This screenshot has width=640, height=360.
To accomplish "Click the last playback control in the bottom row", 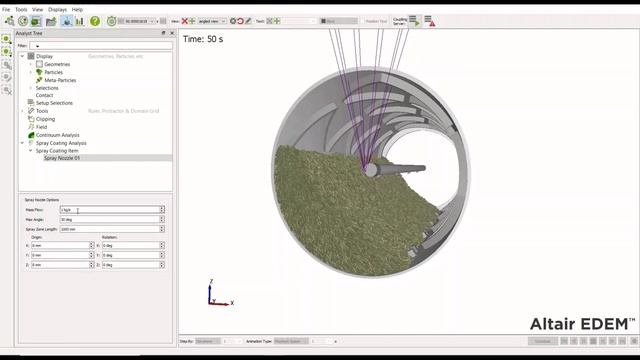I will 622,341.
